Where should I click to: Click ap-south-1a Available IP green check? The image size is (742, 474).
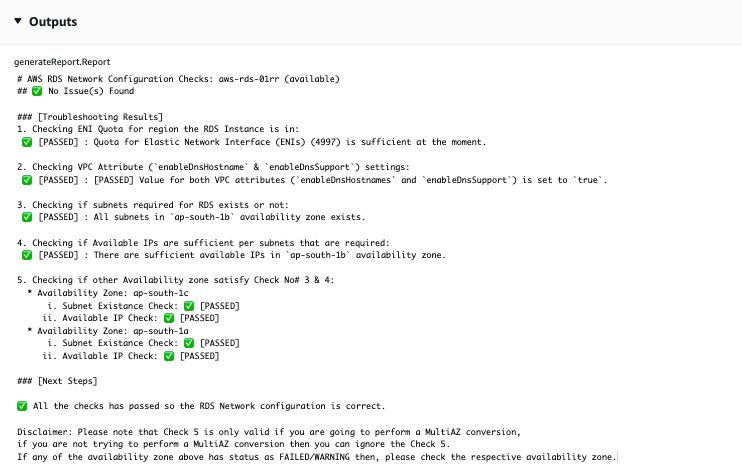(x=170, y=355)
